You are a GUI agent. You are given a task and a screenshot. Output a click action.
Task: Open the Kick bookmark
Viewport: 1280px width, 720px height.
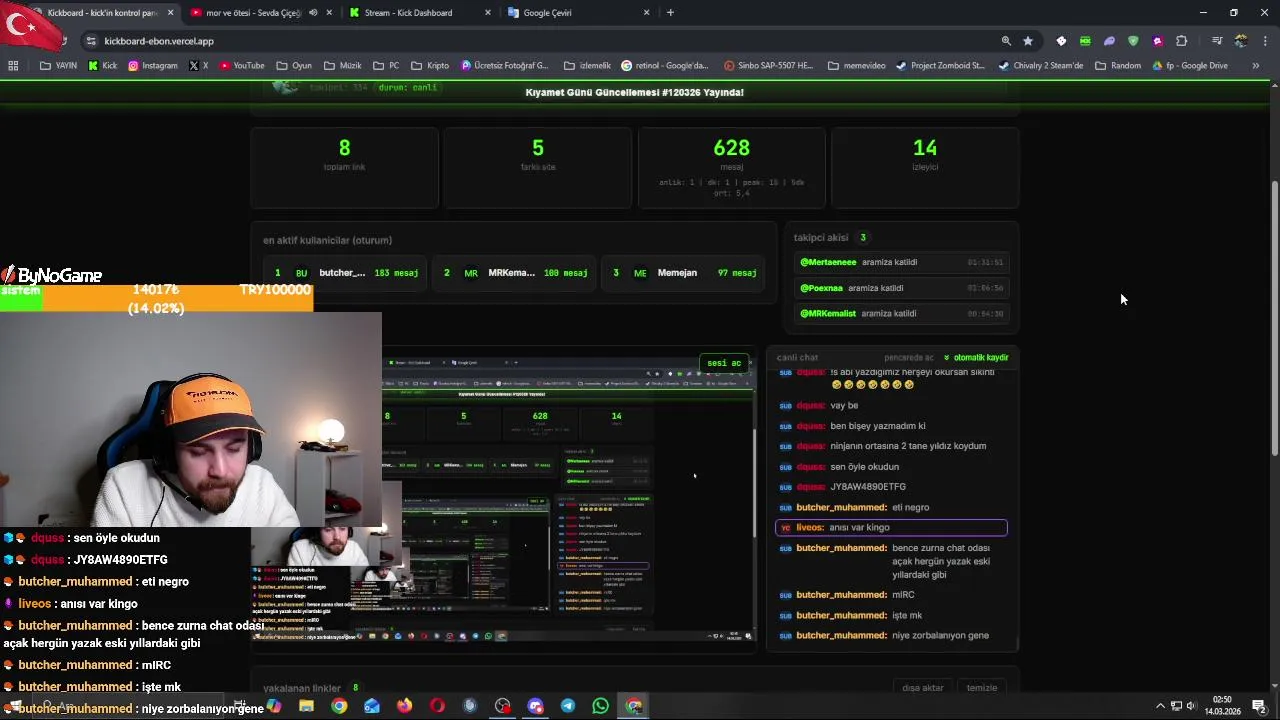pos(103,66)
